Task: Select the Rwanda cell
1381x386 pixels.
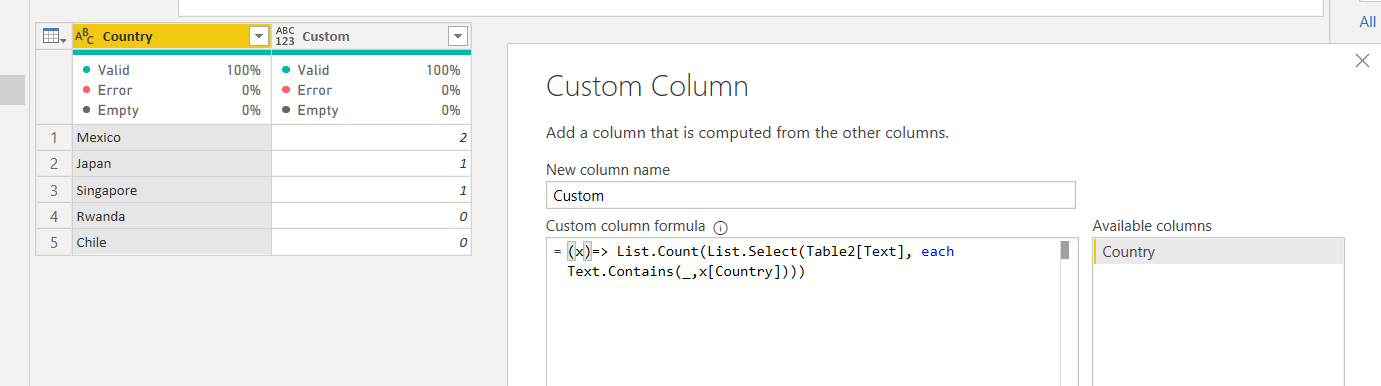Action: point(171,216)
